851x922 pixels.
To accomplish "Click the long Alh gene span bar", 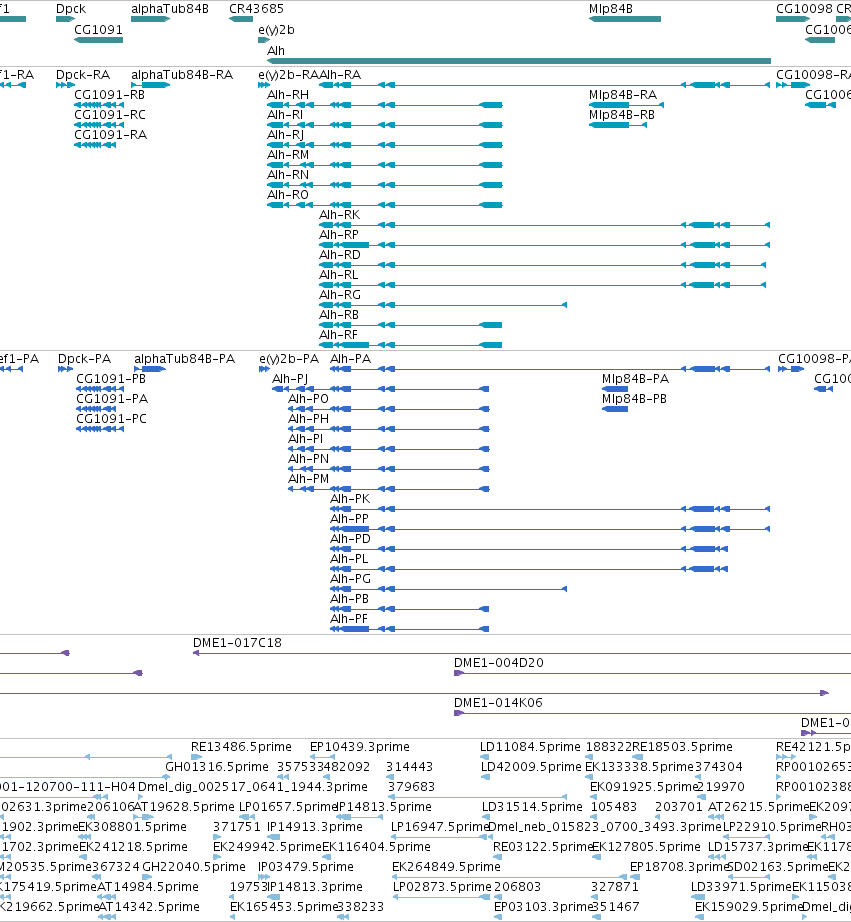I will pyautogui.click(x=519, y=61).
